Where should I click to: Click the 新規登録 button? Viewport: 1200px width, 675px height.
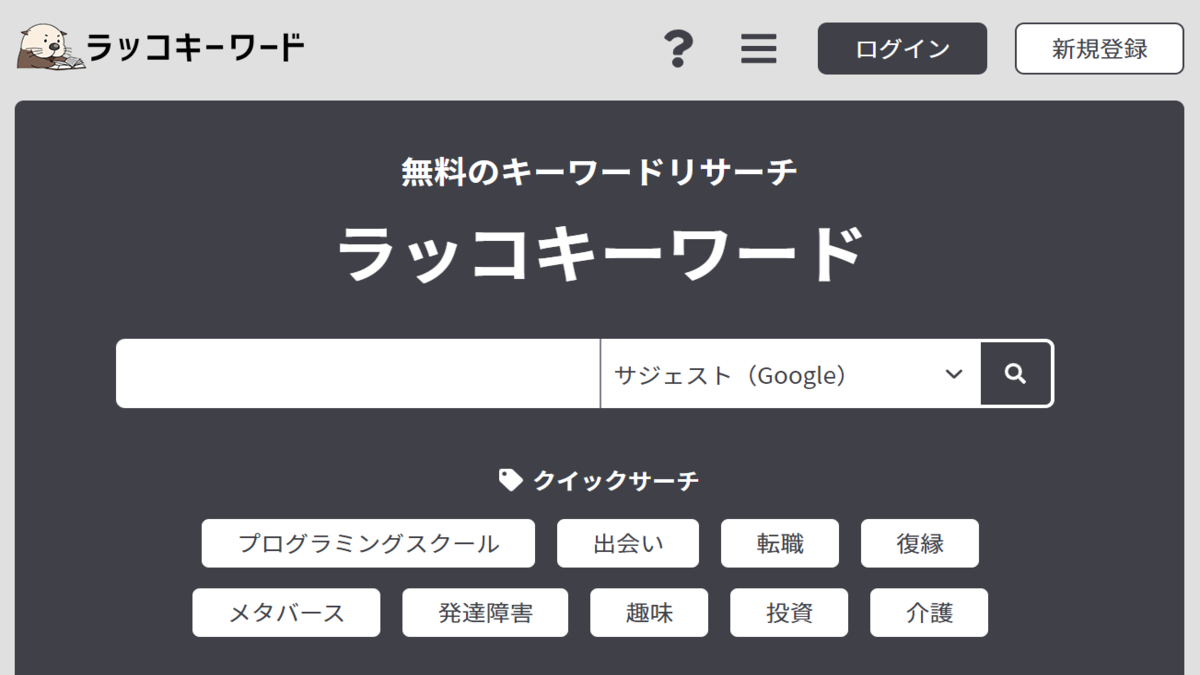(1099, 49)
